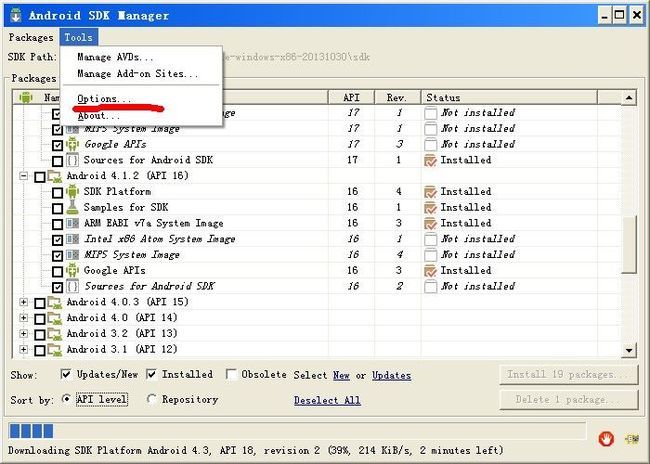Viewport: 650px width, 464px height.
Task: Toggle the Installed show checkbox
Action: pos(151,374)
